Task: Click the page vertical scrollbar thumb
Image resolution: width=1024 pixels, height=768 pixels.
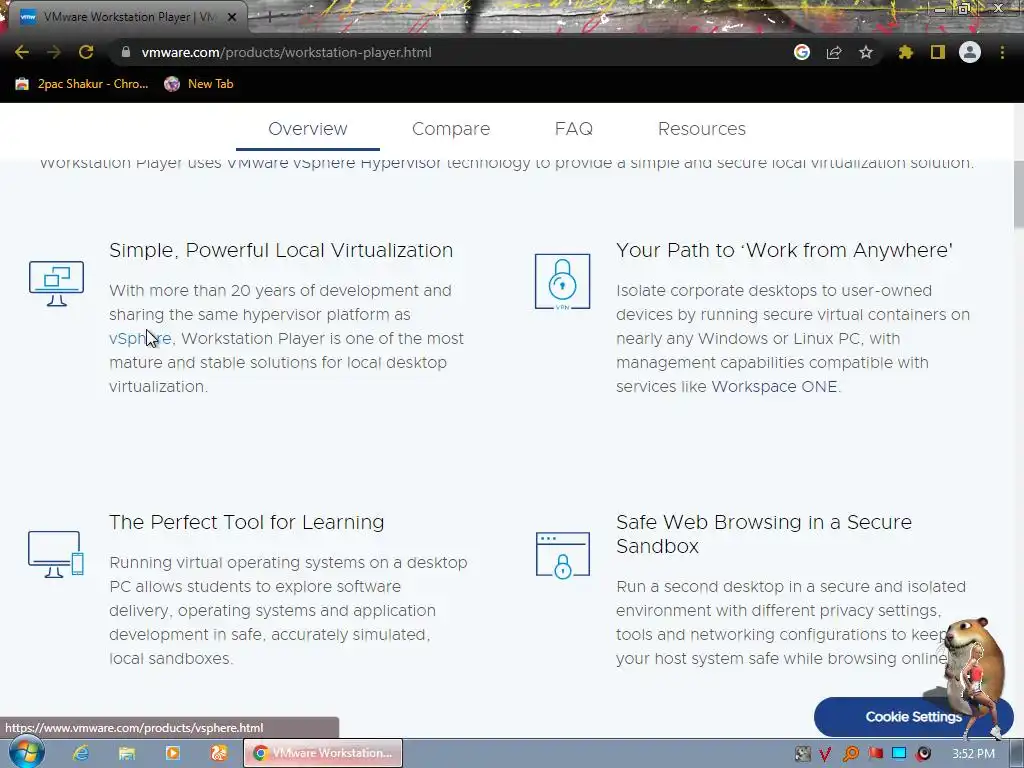Action: (1018, 194)
